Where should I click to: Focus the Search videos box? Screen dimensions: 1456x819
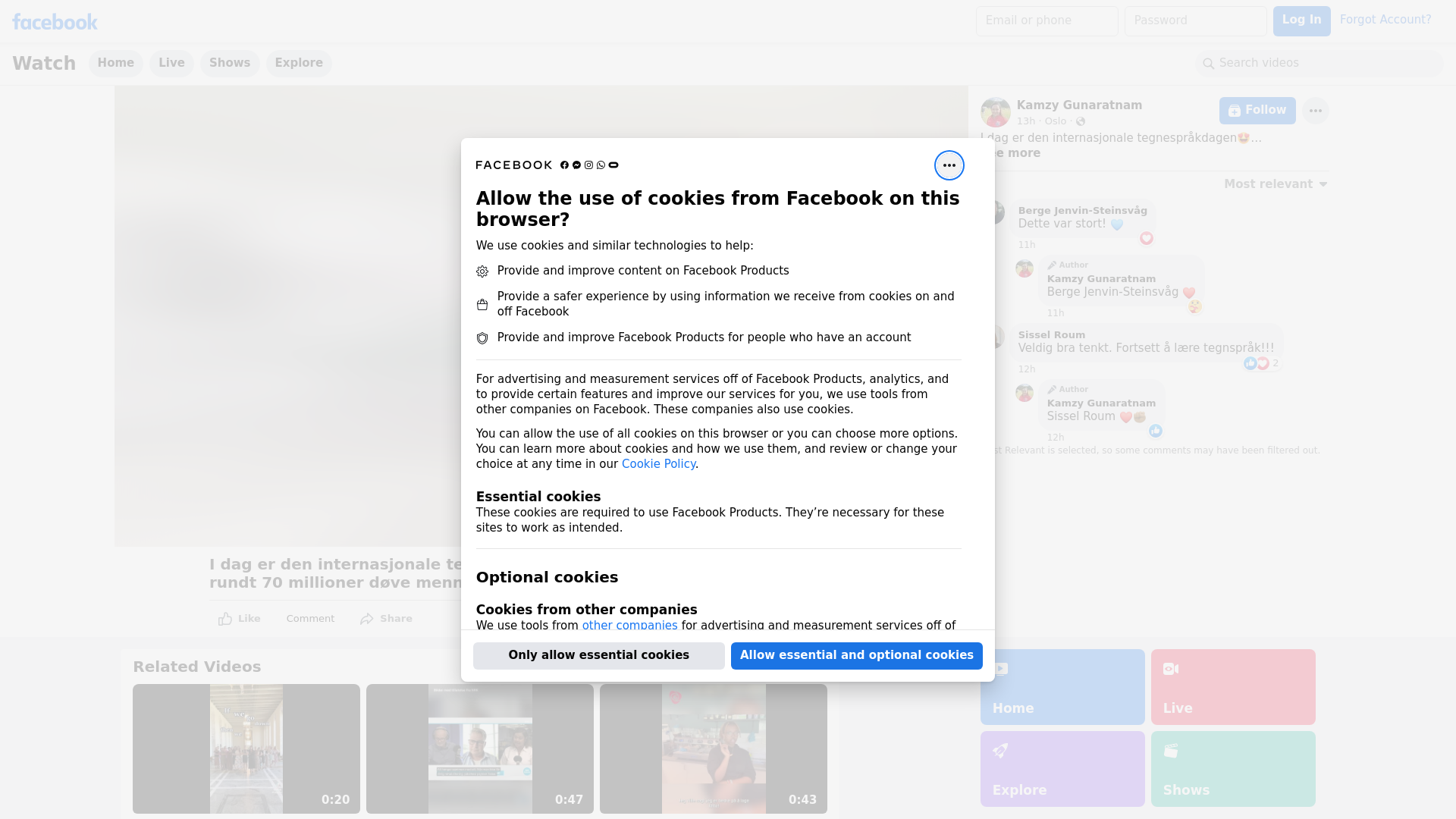(1319, 64)
